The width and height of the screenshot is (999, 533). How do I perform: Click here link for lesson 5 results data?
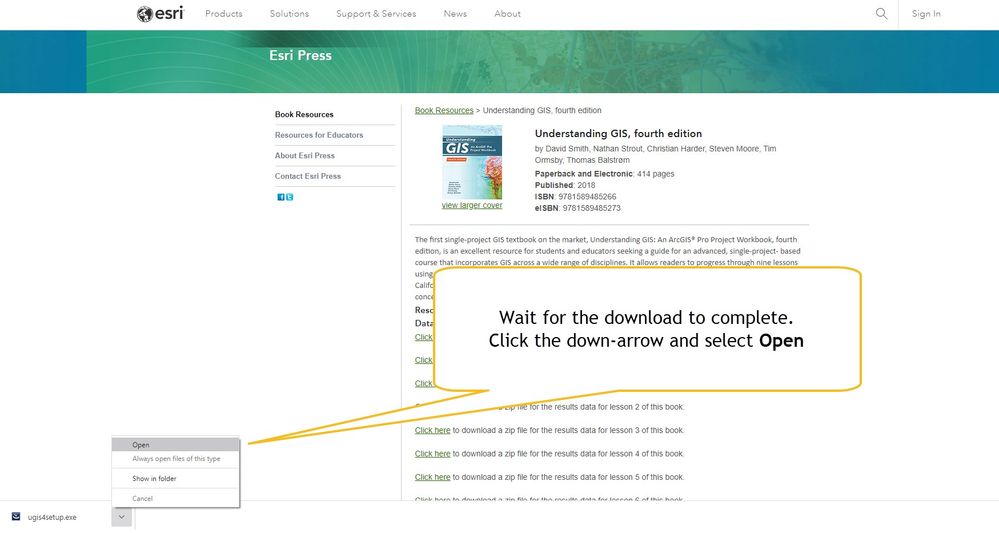[x=433, y=477]
